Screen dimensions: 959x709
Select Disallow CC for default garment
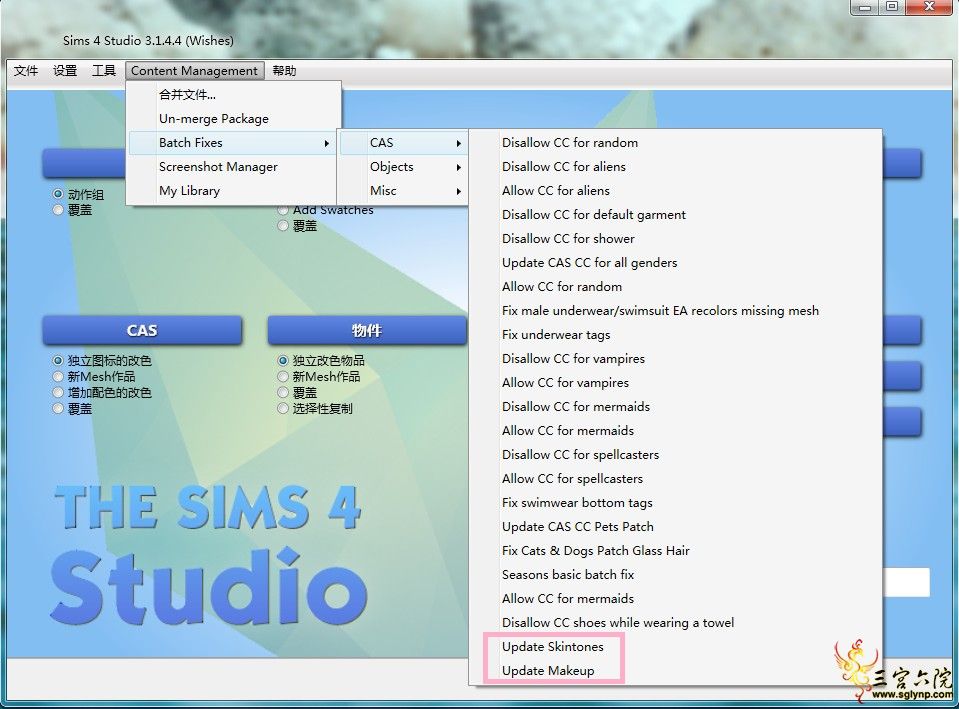(676, 215)
